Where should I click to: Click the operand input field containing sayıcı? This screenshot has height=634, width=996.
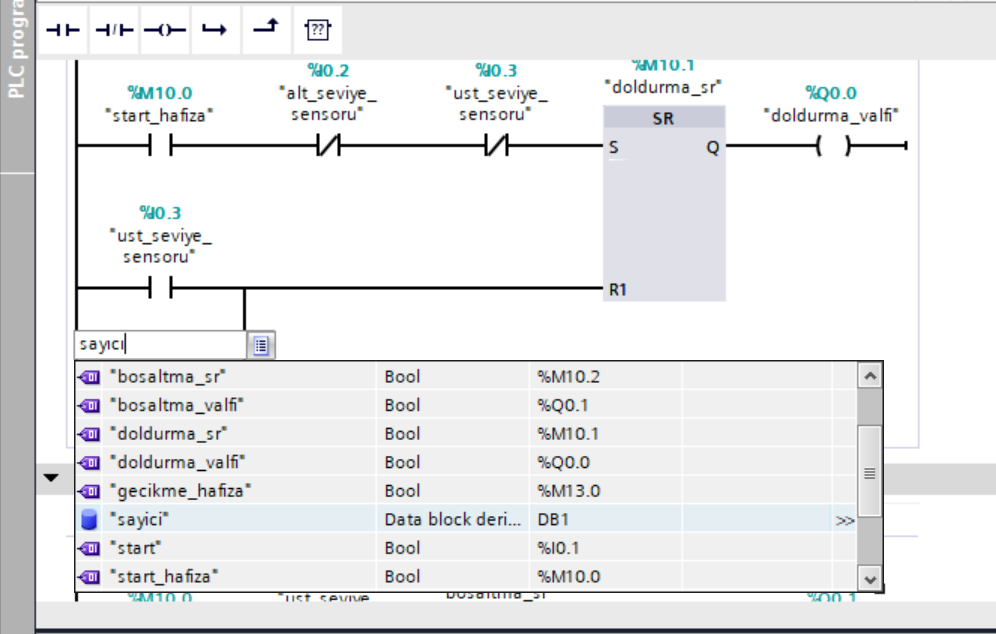point(161,344)
